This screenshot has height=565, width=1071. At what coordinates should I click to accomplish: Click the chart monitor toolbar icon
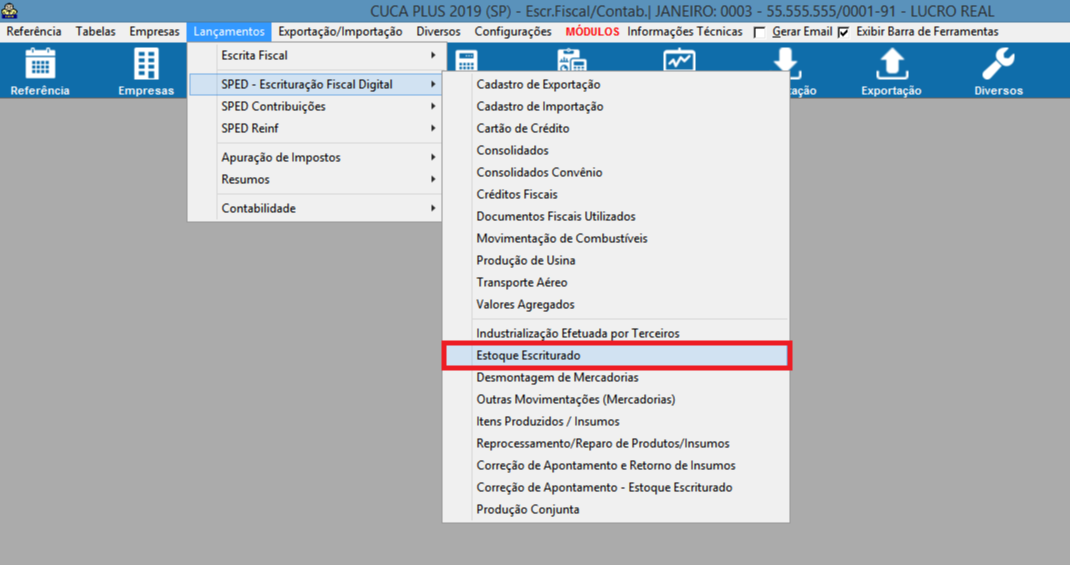(x=679, y=60)
